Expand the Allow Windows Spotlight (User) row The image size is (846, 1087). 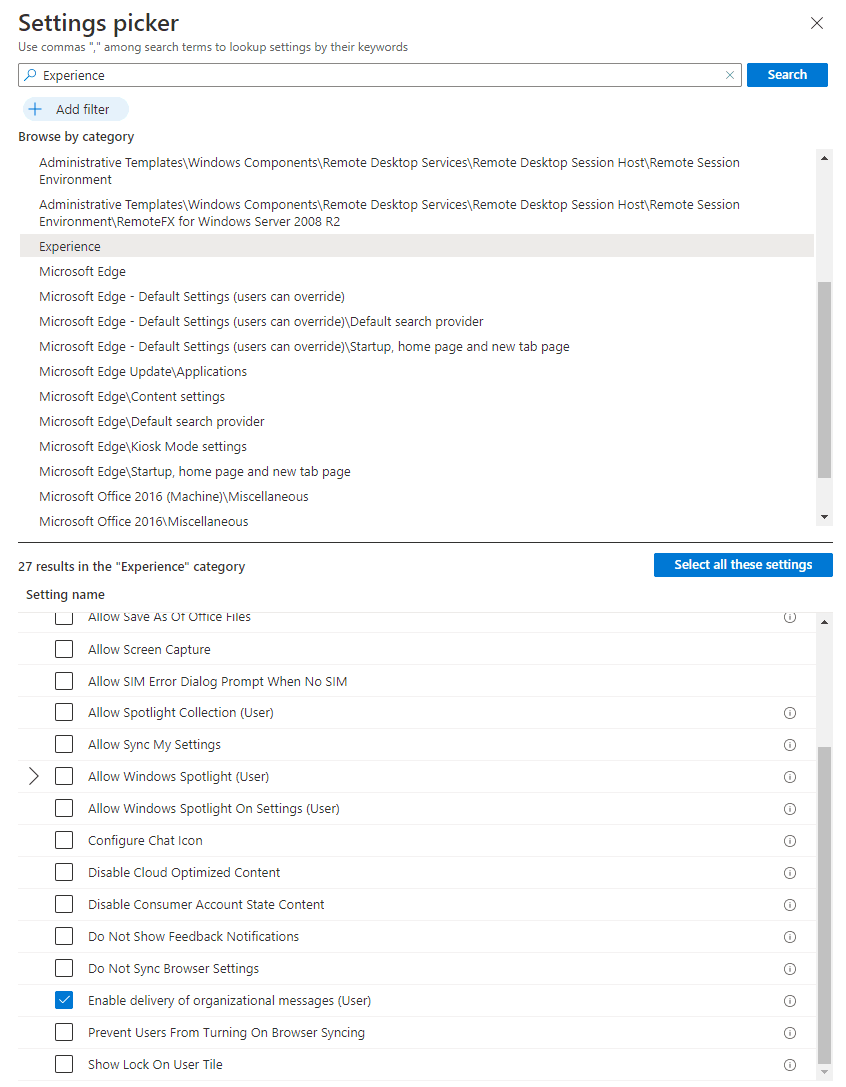tap(34, 776)
